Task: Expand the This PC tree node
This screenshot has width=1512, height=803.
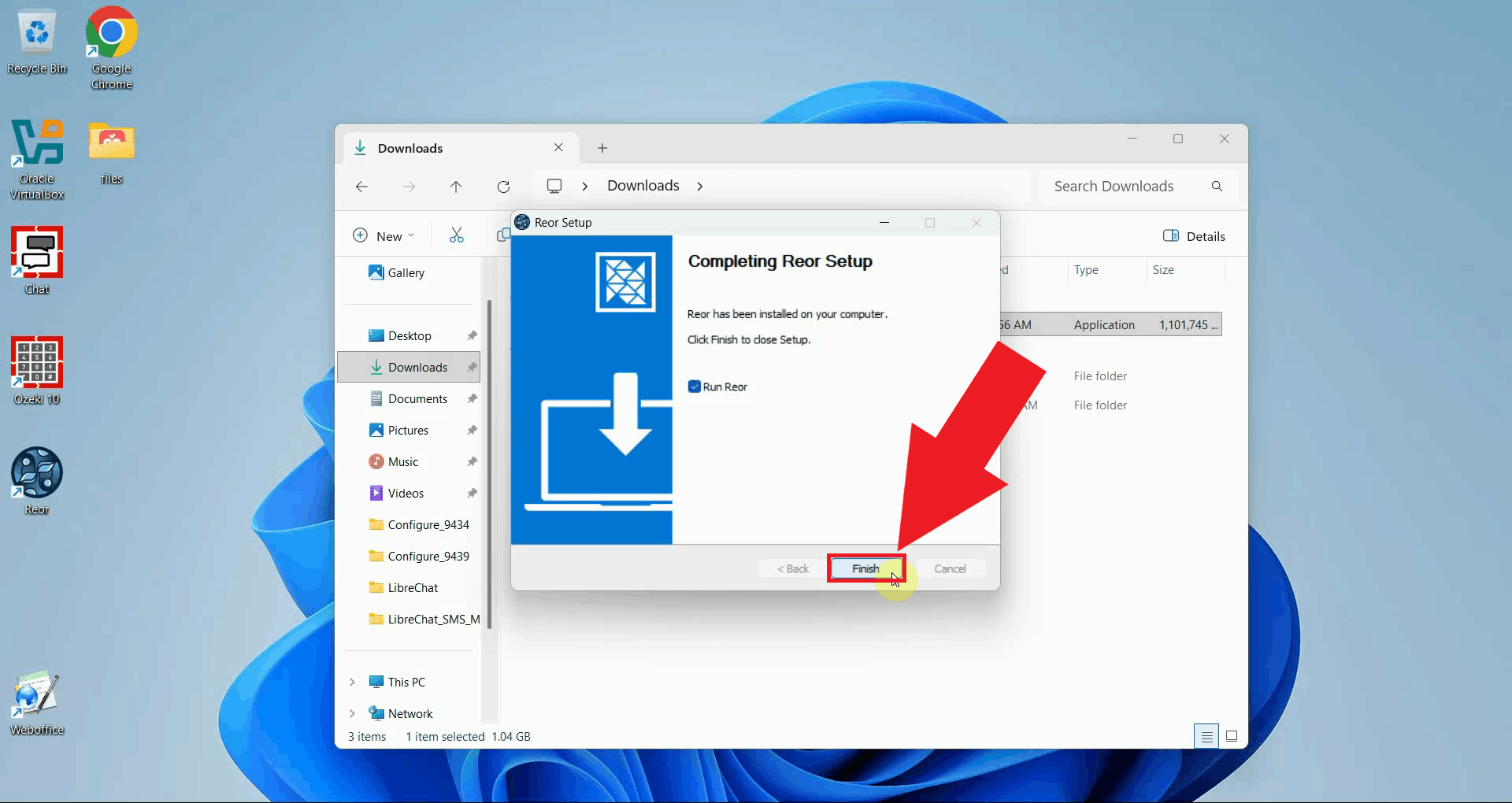Action: point(352,683)
